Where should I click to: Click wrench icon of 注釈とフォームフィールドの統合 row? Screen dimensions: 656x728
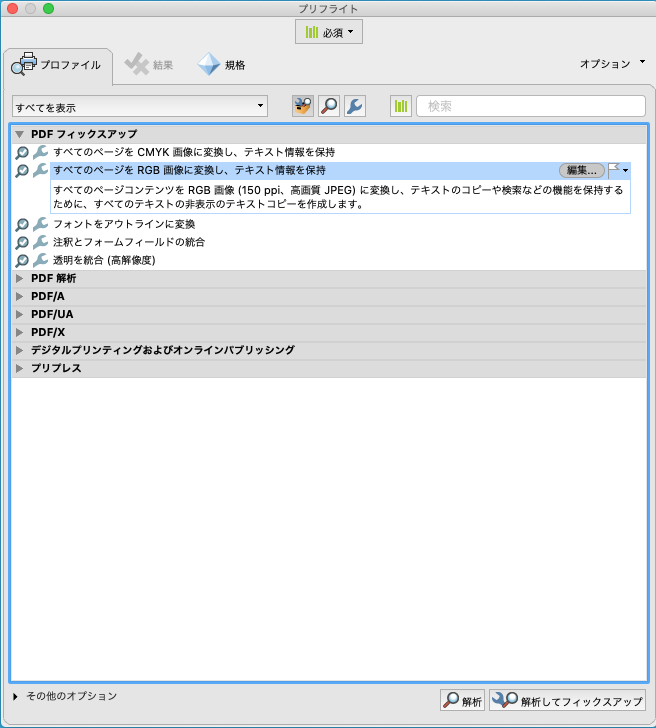pyautogui.click(x=40, y=242)
